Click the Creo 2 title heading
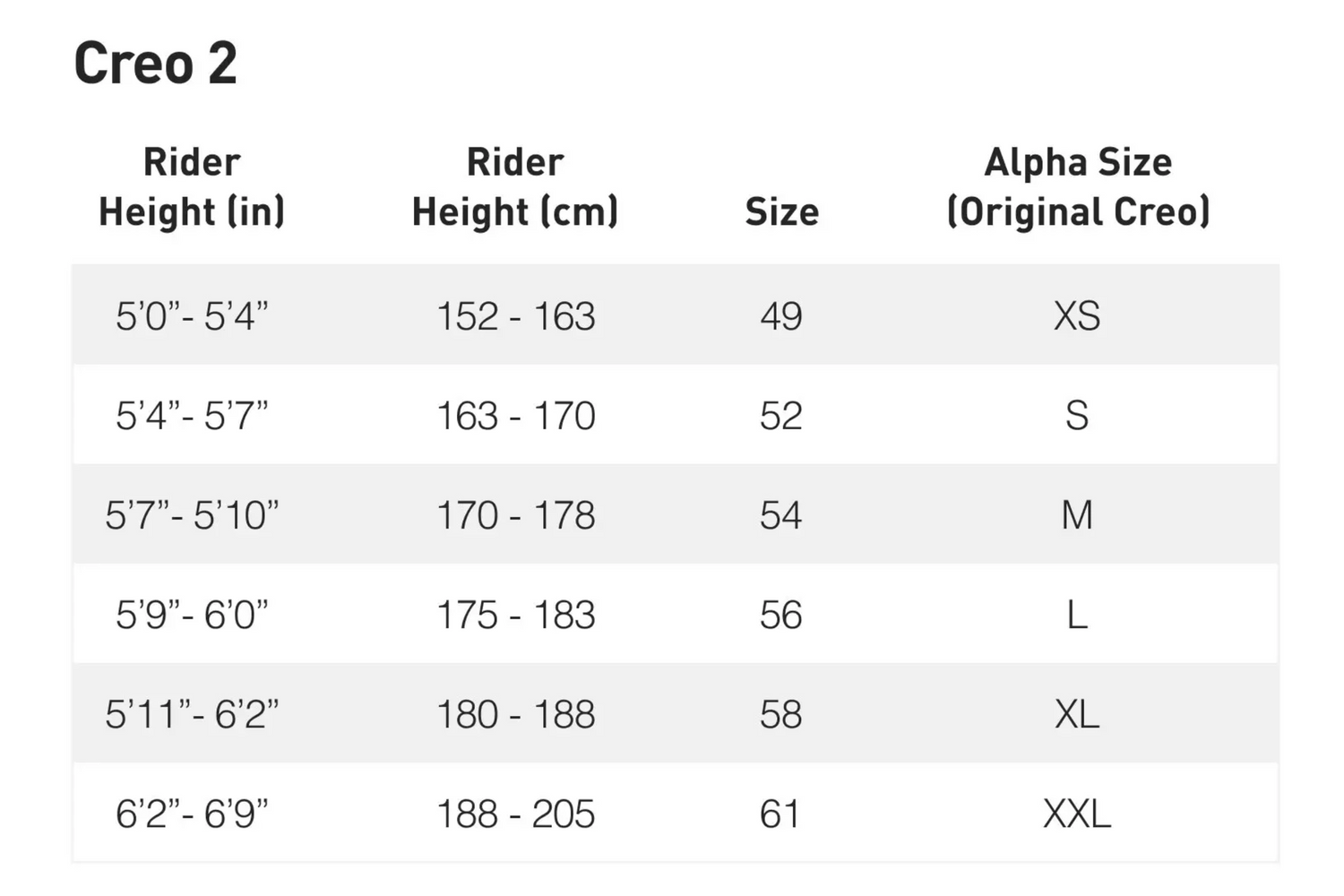The width and height of the screenshot is (1344, 896). (156, 64)
